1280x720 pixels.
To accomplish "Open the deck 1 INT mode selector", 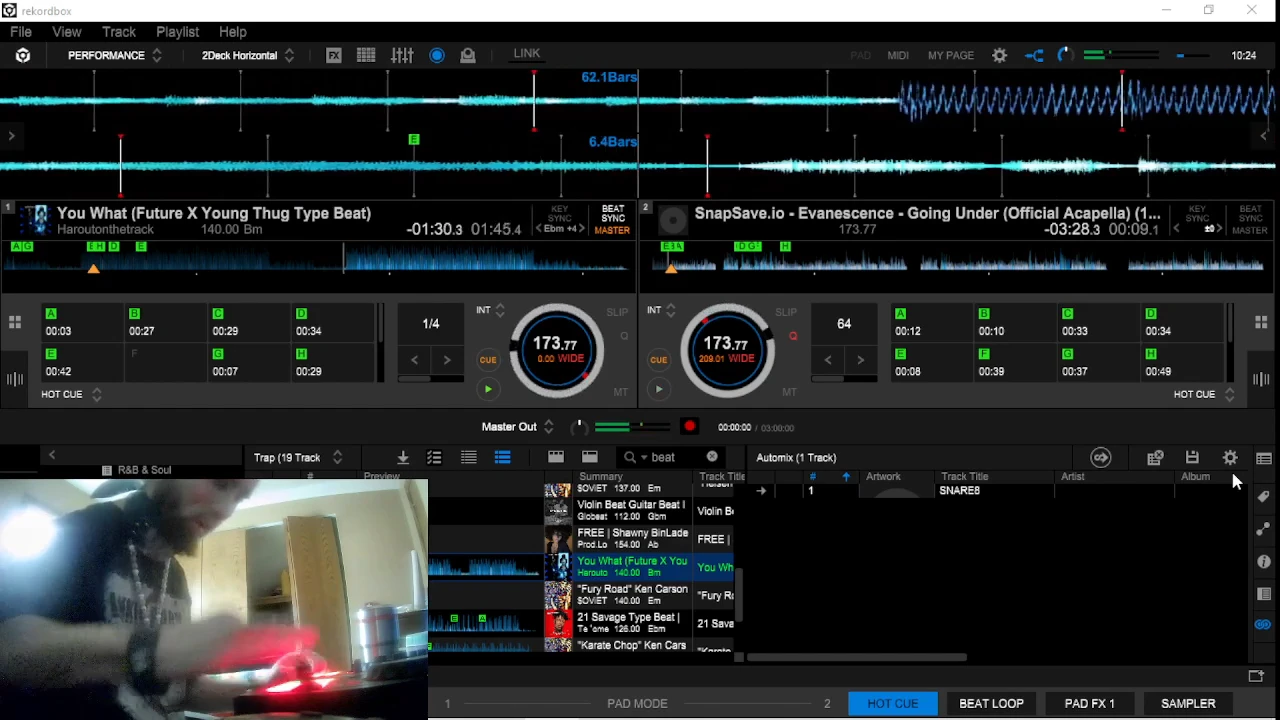I will click(490, 311).
